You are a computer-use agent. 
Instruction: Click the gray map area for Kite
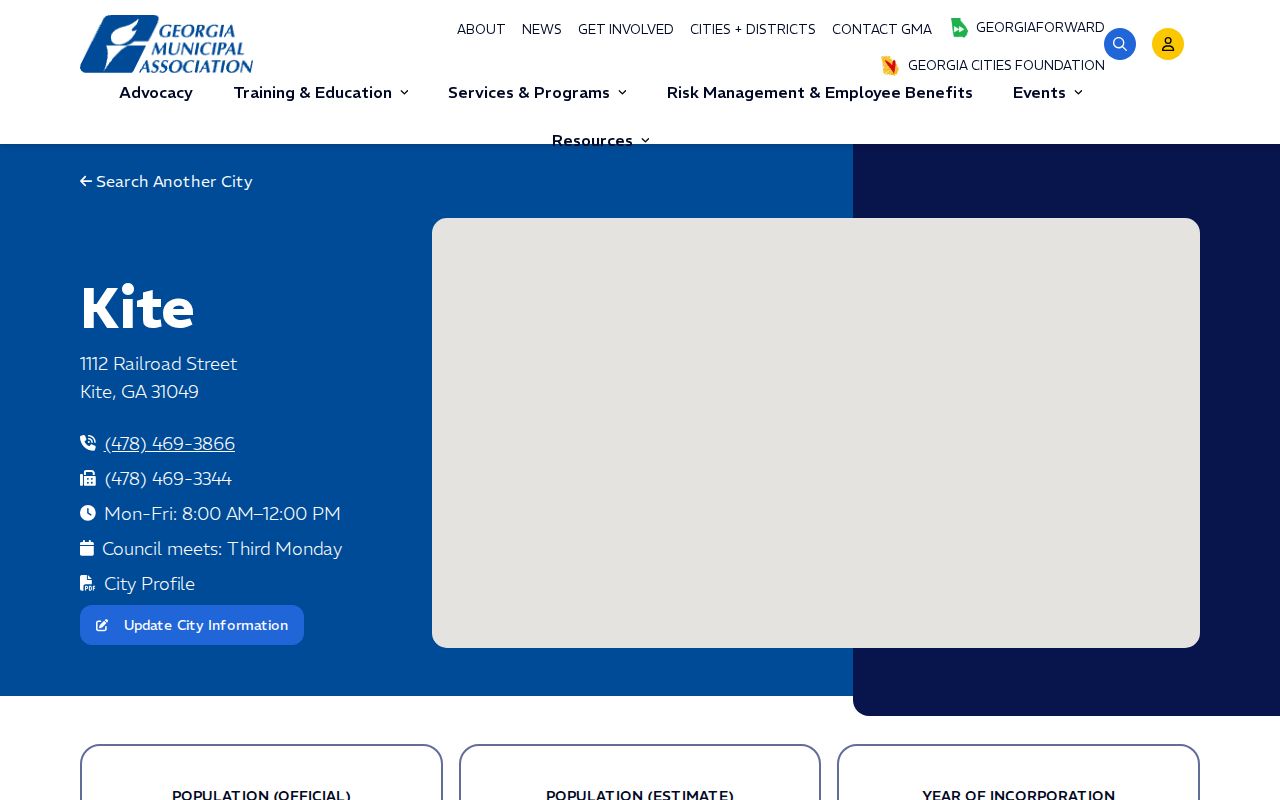(816, 433)
